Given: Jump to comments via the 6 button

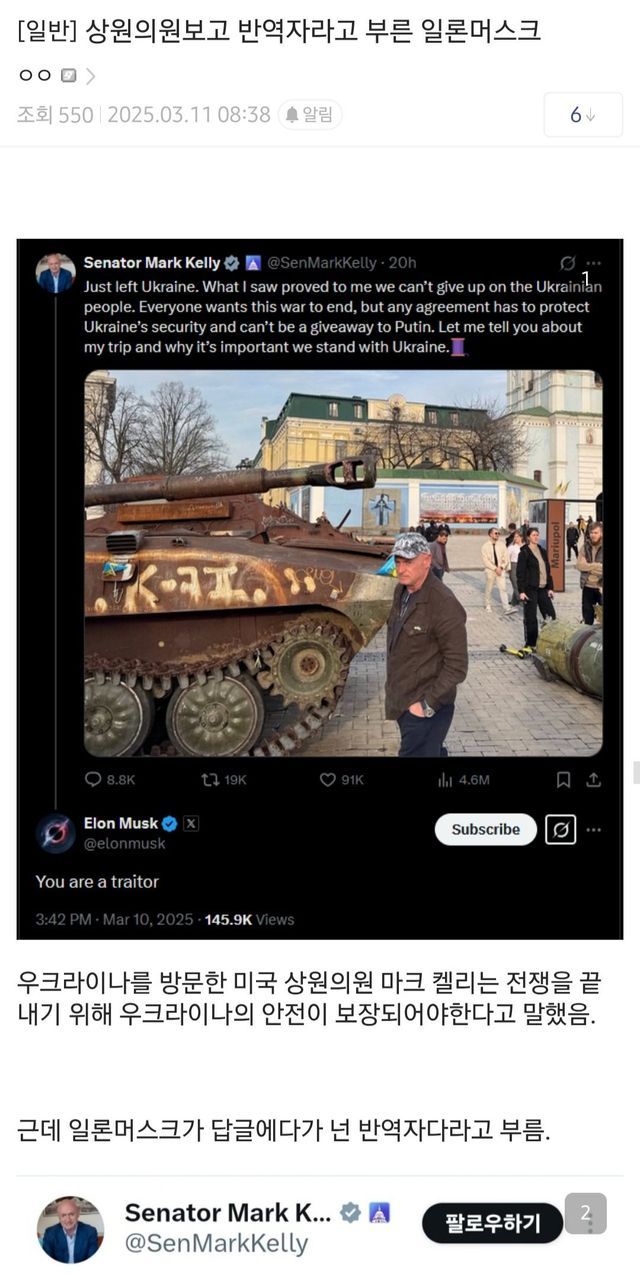Looking at the screenshot, I should [582, 115].
